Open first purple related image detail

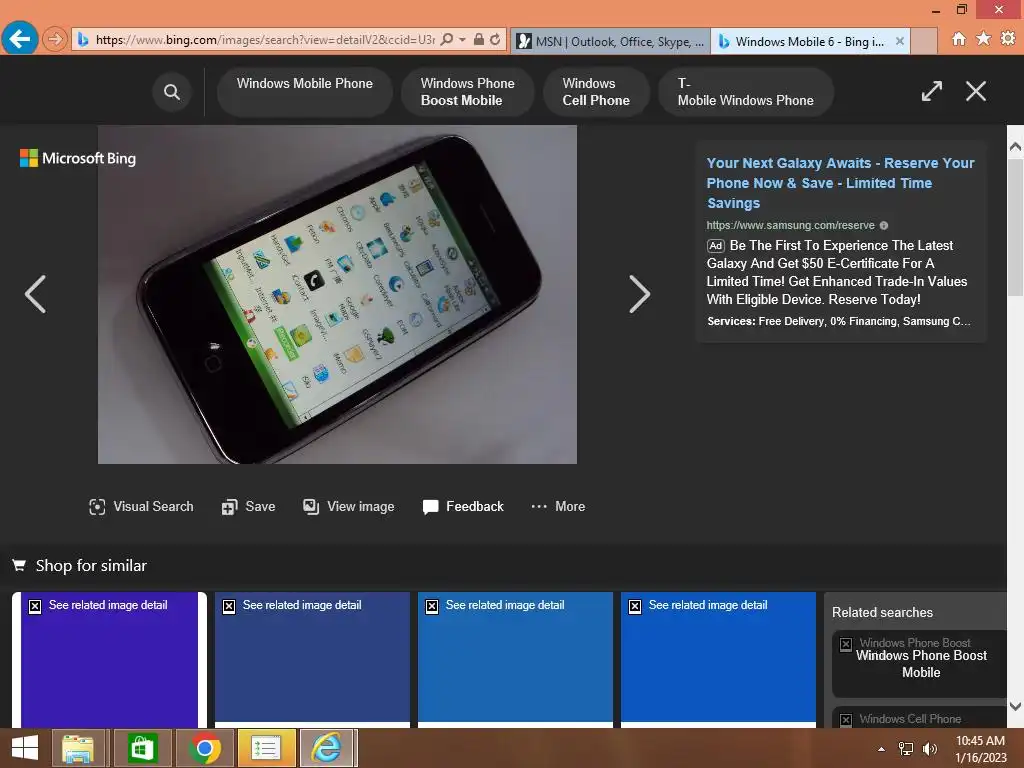pyautogui.click(x=109, y=660)
